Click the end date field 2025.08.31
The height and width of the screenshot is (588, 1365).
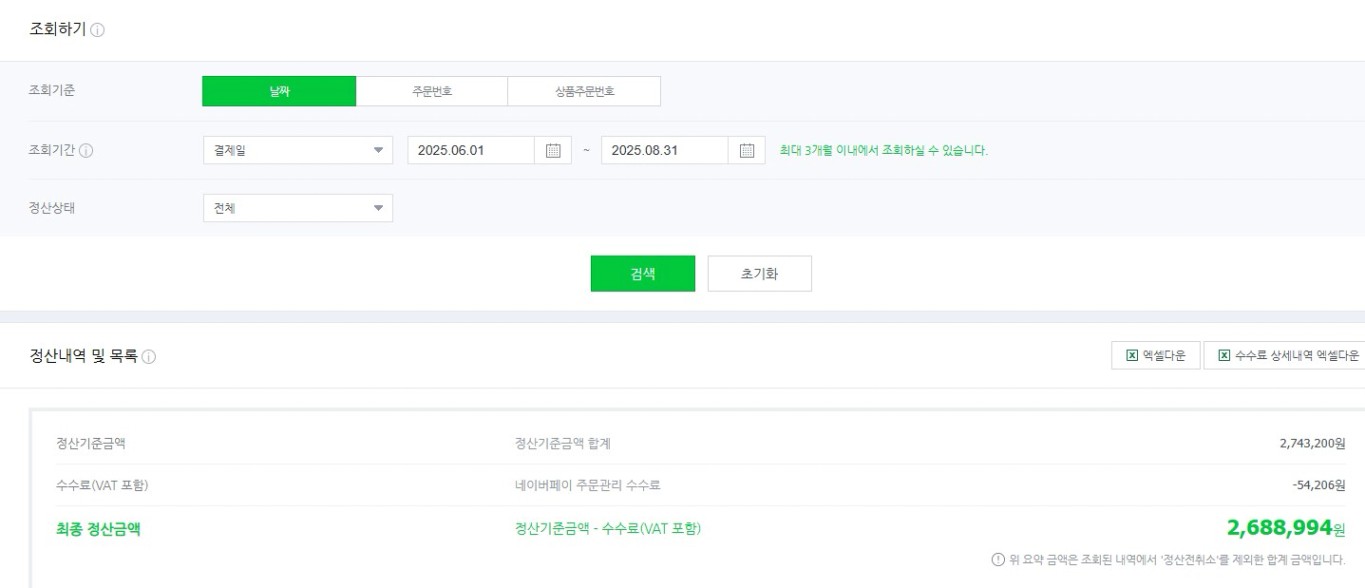pos(663,151)
